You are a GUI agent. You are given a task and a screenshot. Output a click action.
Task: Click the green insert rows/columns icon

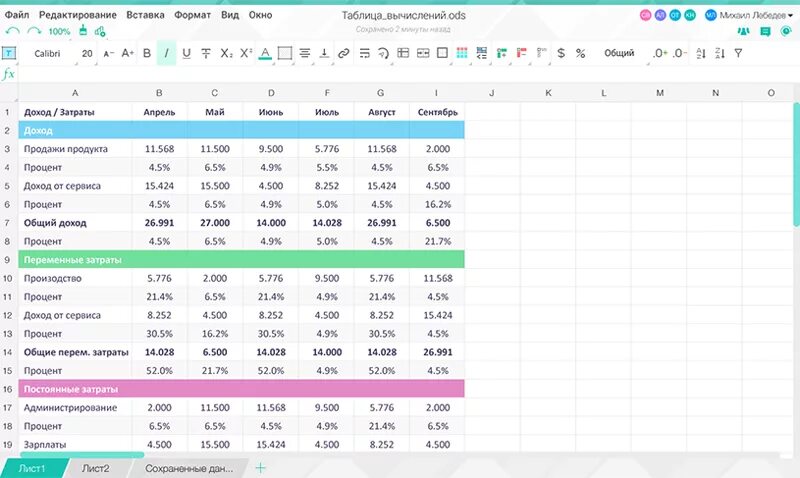click(502, 53)
